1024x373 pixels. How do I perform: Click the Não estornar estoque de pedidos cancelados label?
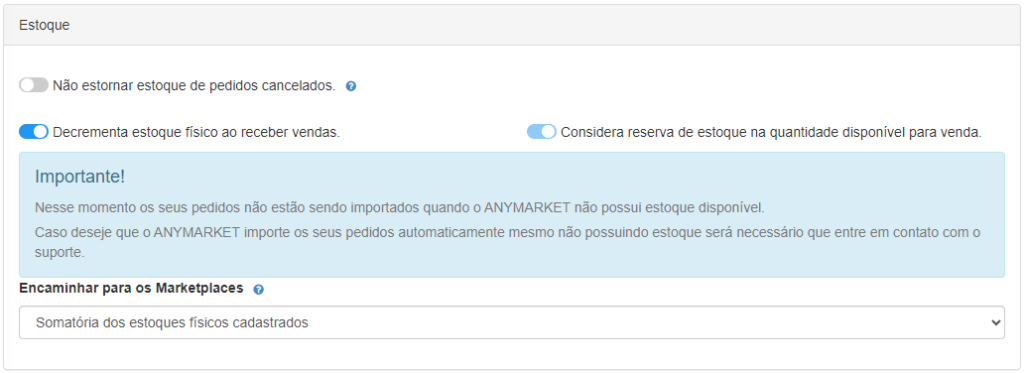pyautogui.click(x=194, y=86)
